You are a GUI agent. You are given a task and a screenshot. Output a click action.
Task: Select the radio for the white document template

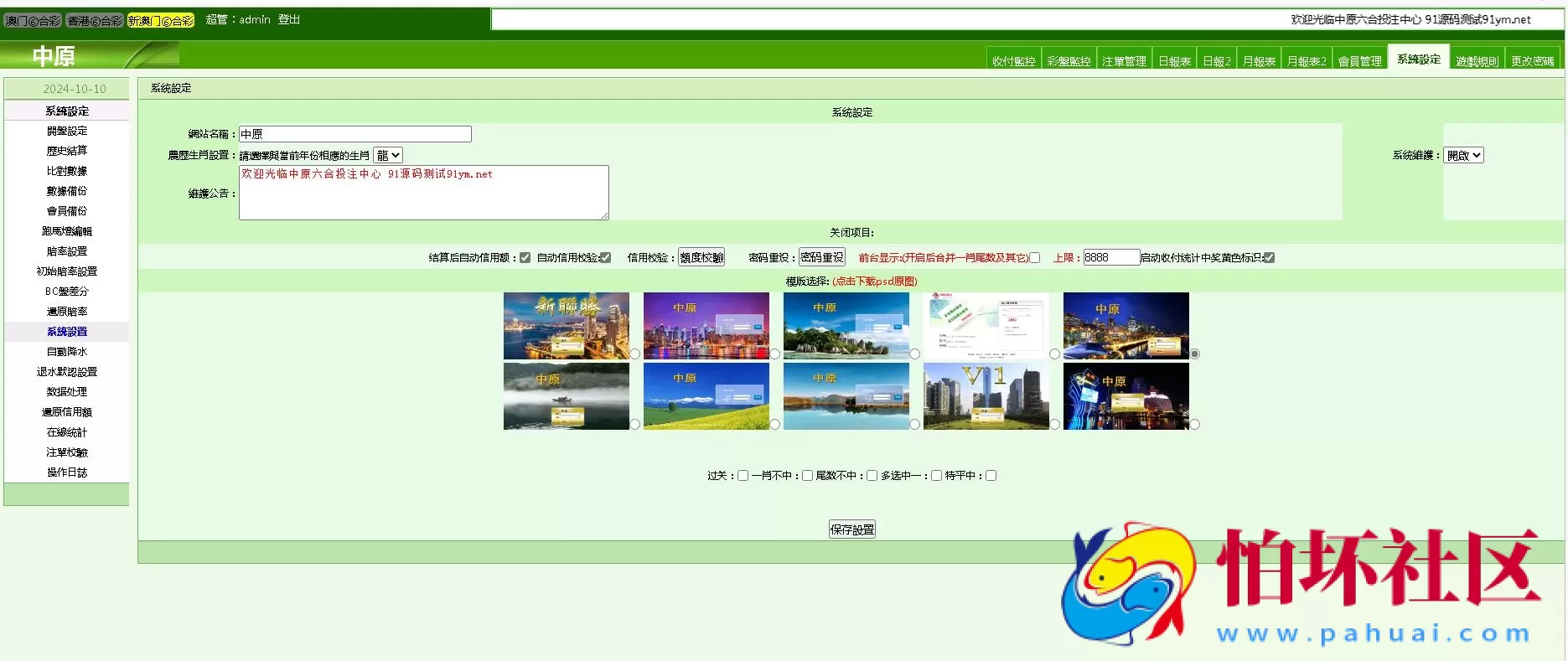(1054, 354)
